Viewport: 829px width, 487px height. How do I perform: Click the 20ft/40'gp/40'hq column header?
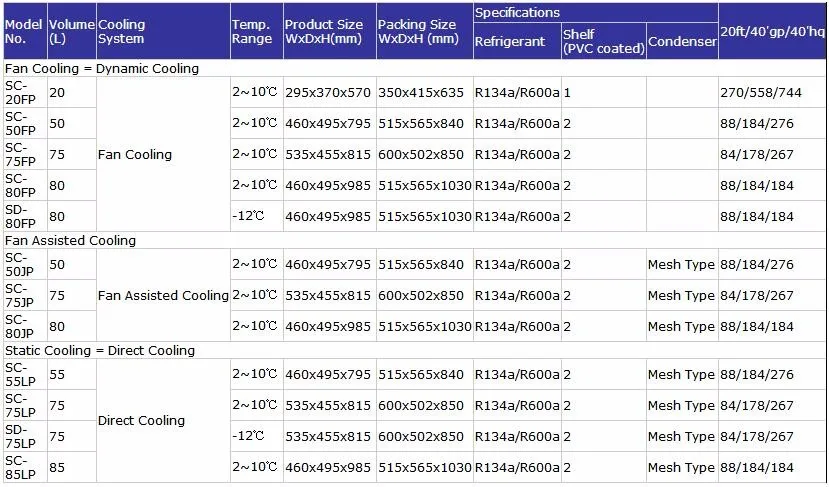[771, 31]
